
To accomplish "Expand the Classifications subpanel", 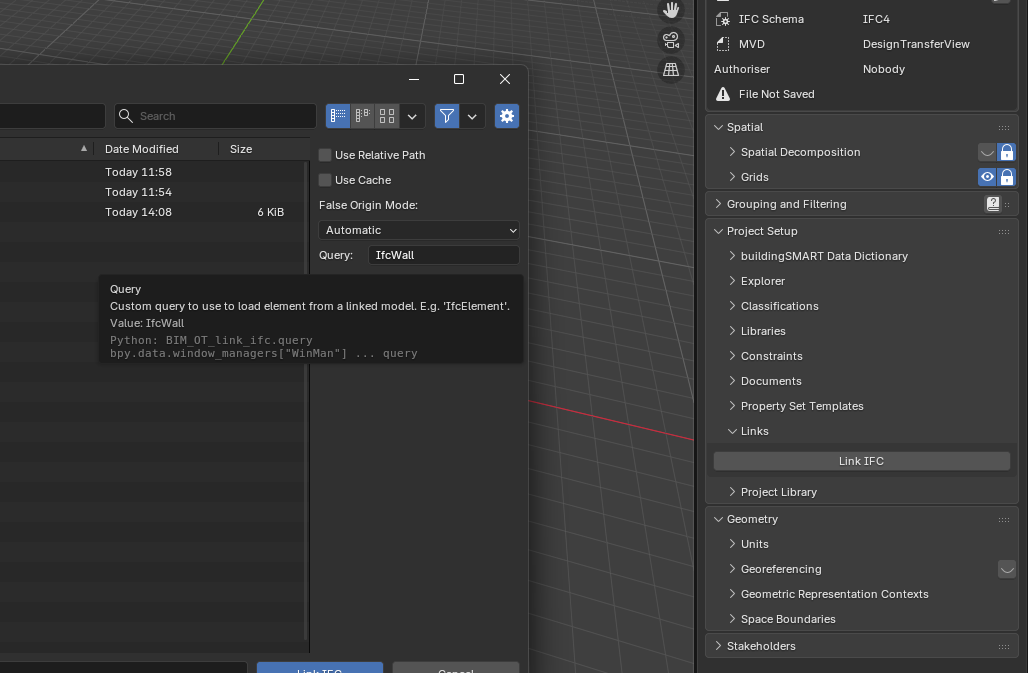I will tap(732, 306).
